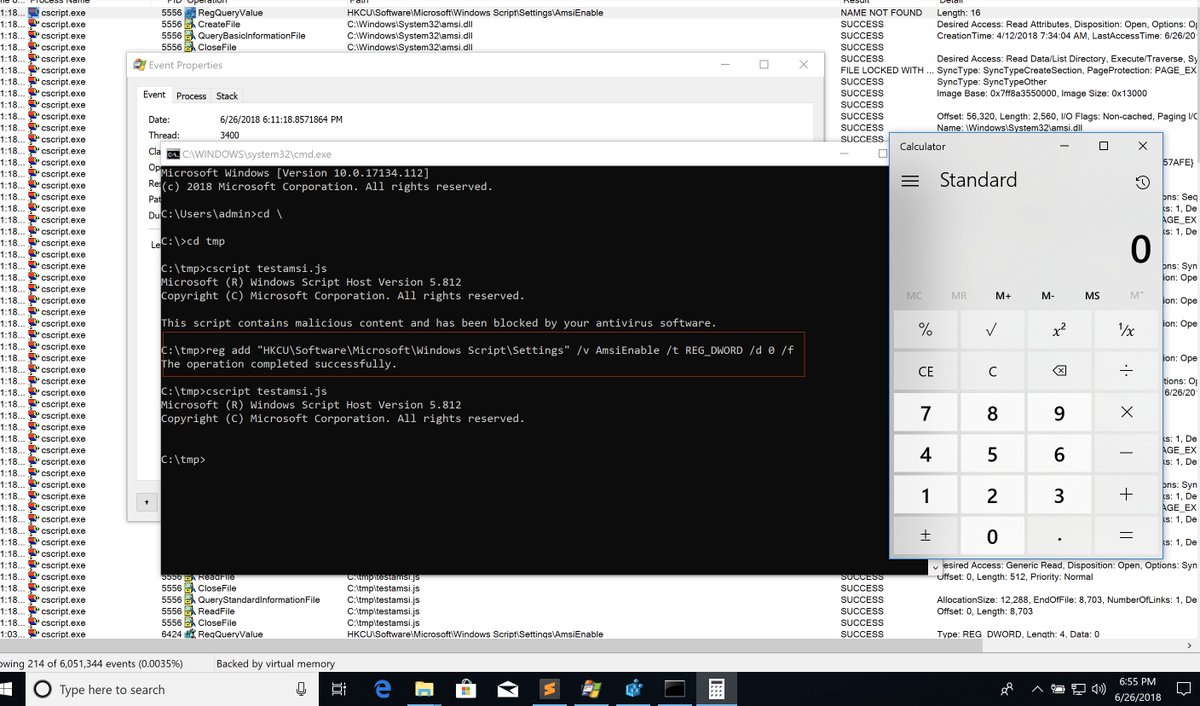Open File Explorer from the taskbar
Viewport: 1200px width, 706px height.
(424, 689)
